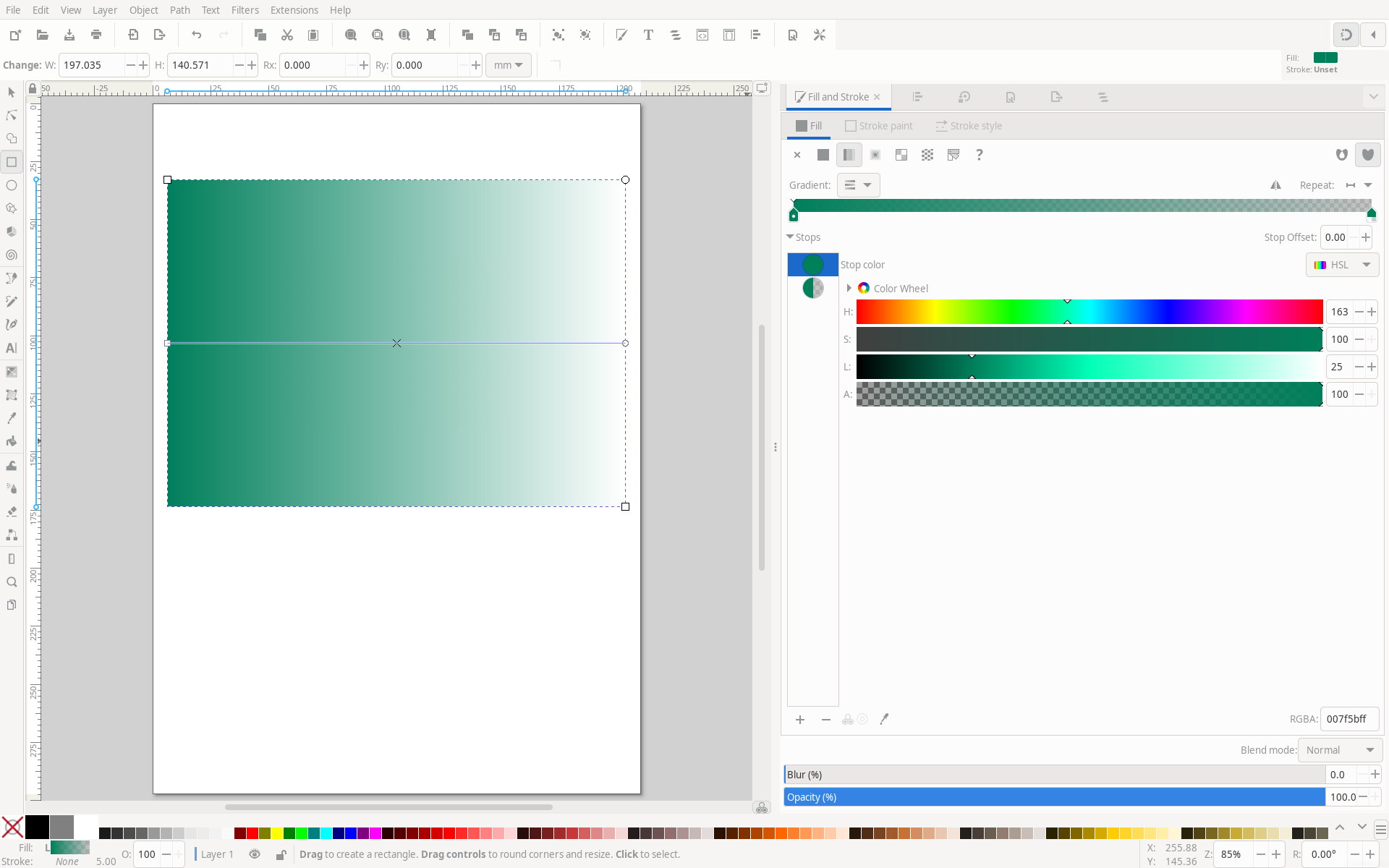
Task: Open the Filters menu
Action: pyautogui.click(x=245, y=10)
